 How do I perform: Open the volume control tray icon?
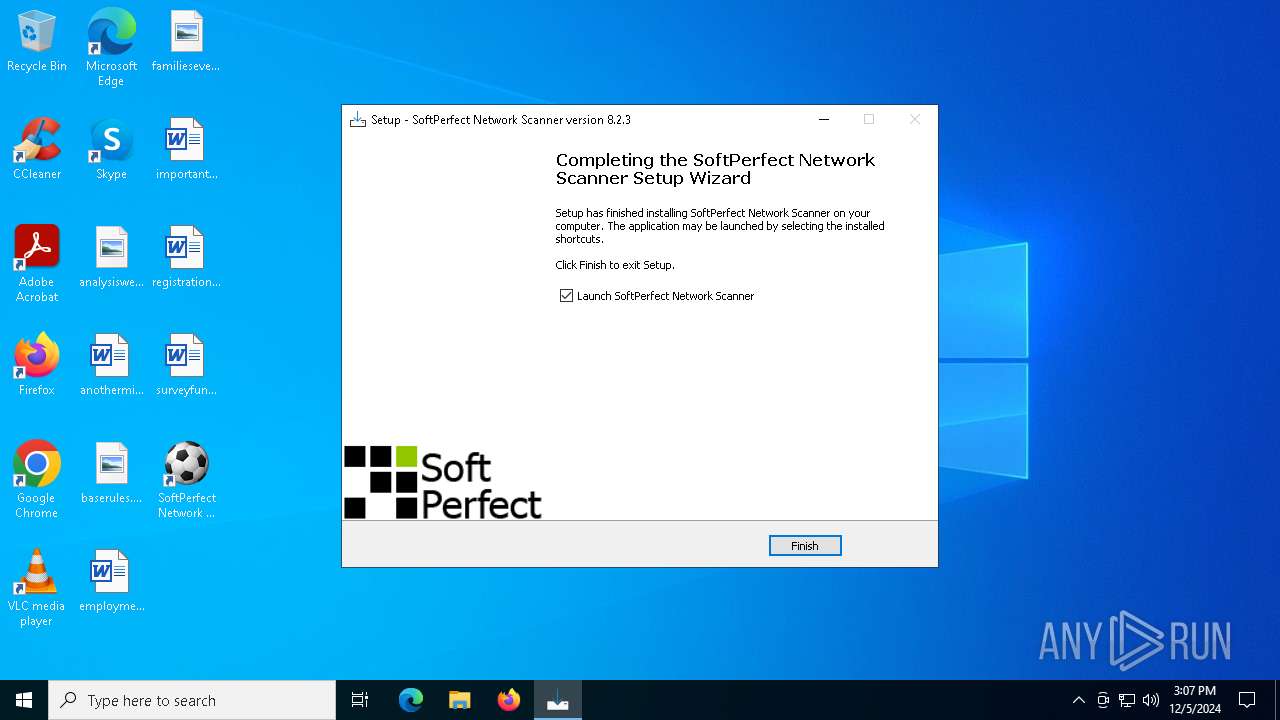[1151, 700]
